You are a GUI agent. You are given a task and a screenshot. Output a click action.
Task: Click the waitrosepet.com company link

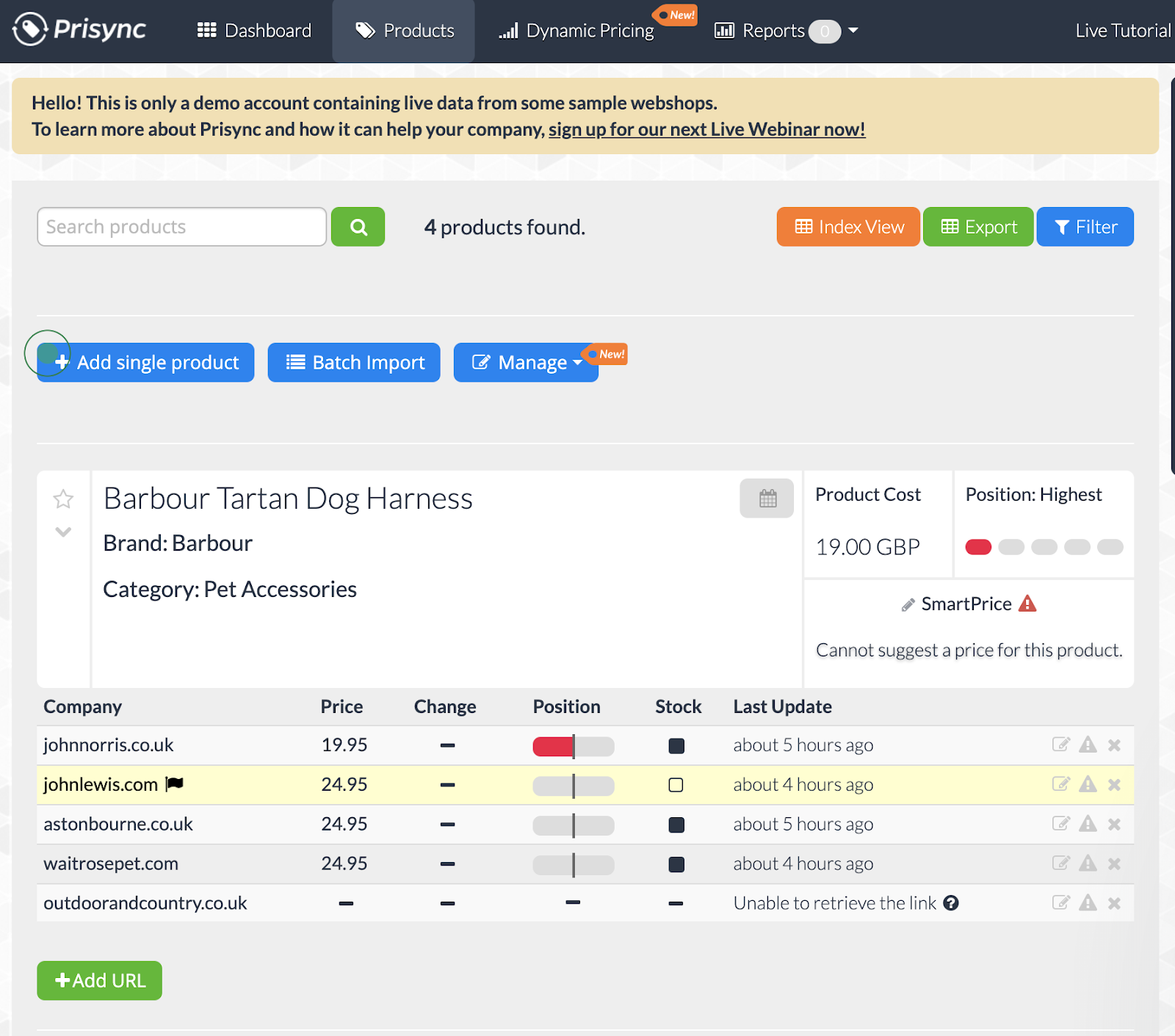[111, 864]
